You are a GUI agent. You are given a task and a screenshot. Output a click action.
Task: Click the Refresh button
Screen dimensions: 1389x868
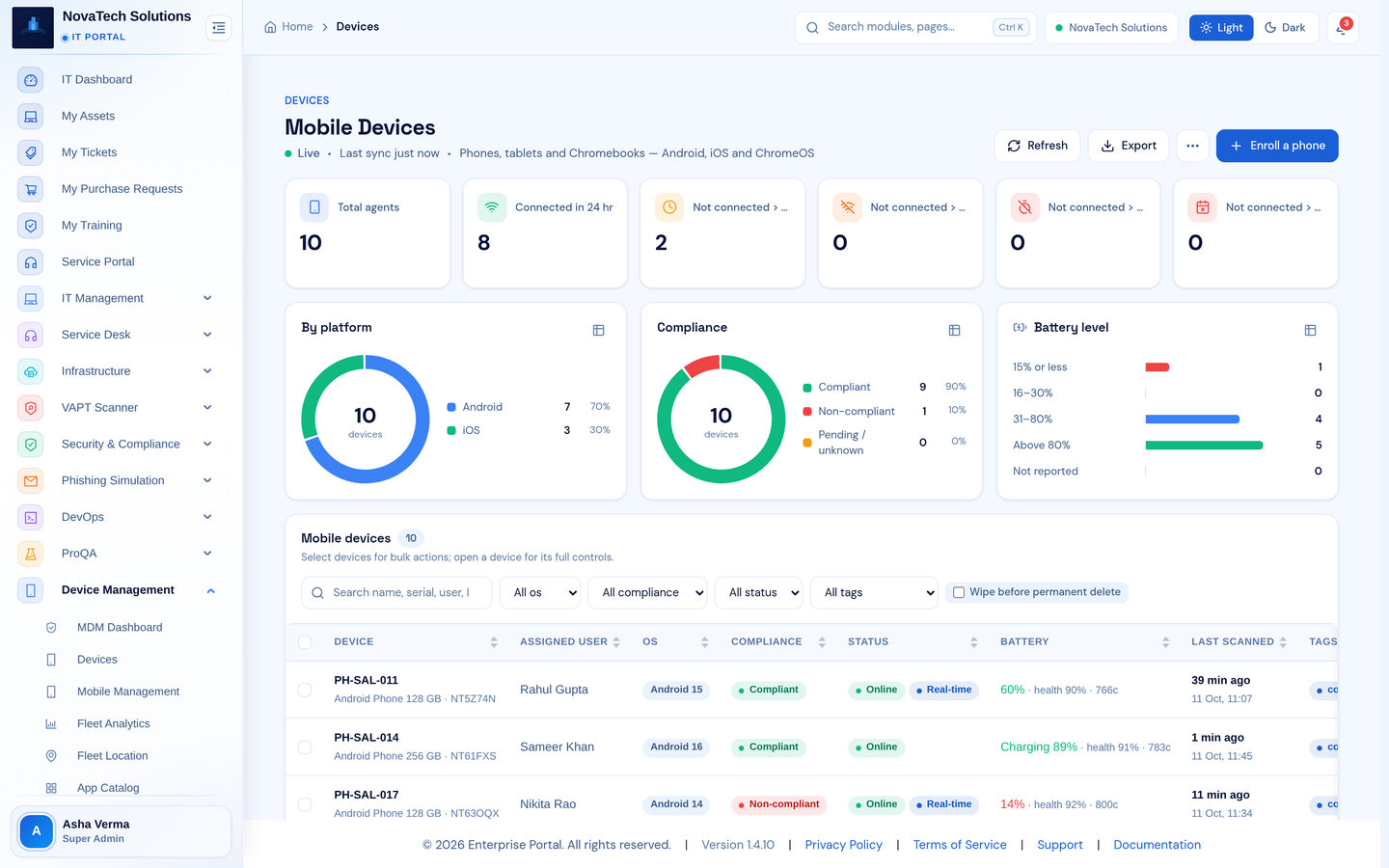(1037, 146)
